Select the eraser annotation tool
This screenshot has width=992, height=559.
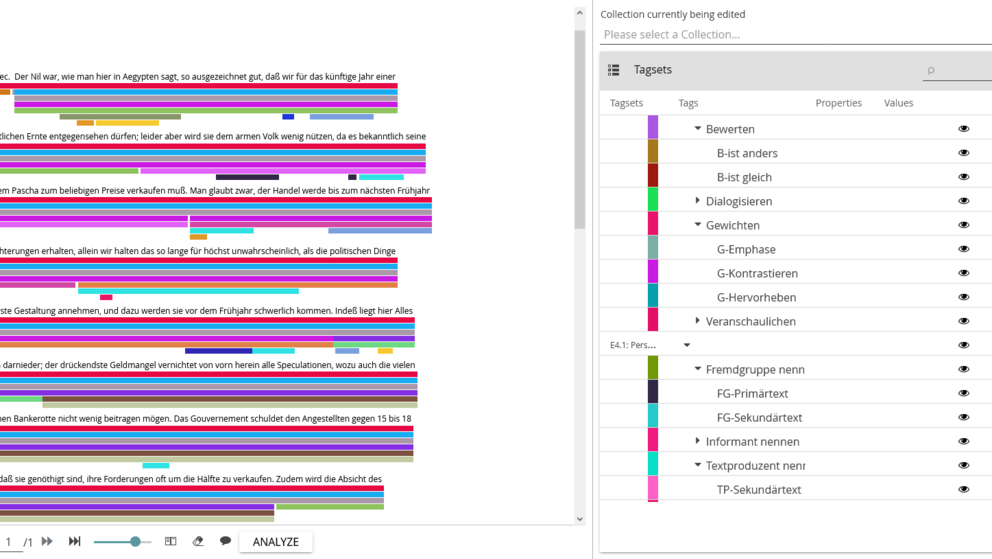198,541
